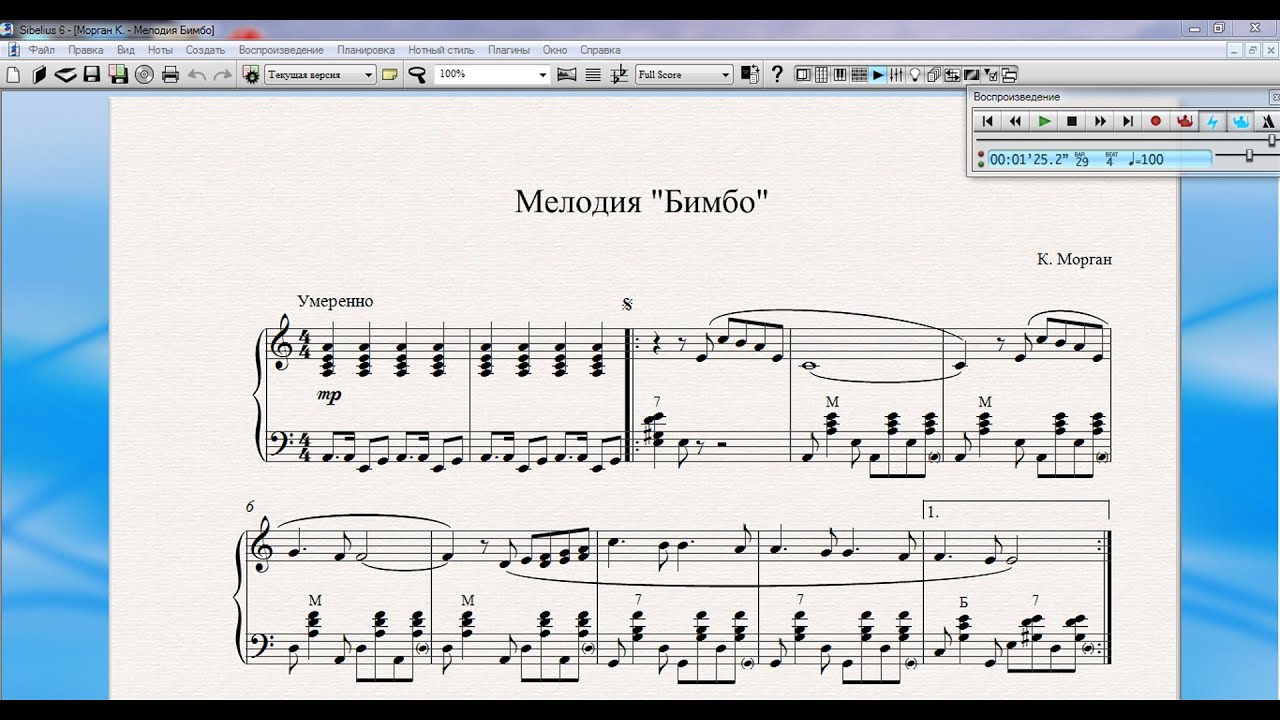Click the timecode display 00:01'25.2"
Viewport: 1280px width, 720px height.
point(1029,159)
